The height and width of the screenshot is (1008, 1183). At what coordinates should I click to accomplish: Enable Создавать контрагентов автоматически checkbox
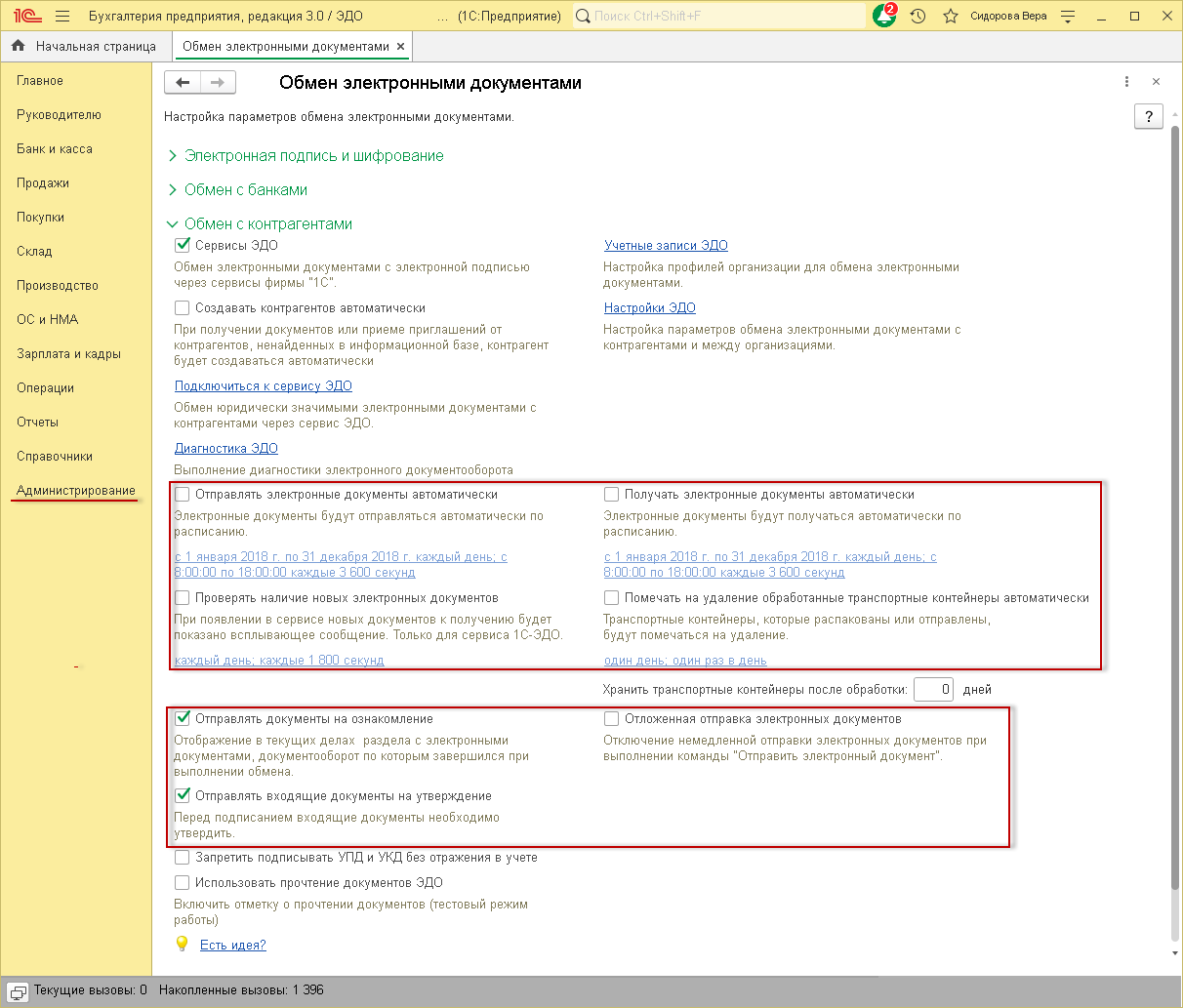click(x=182, y=307)
